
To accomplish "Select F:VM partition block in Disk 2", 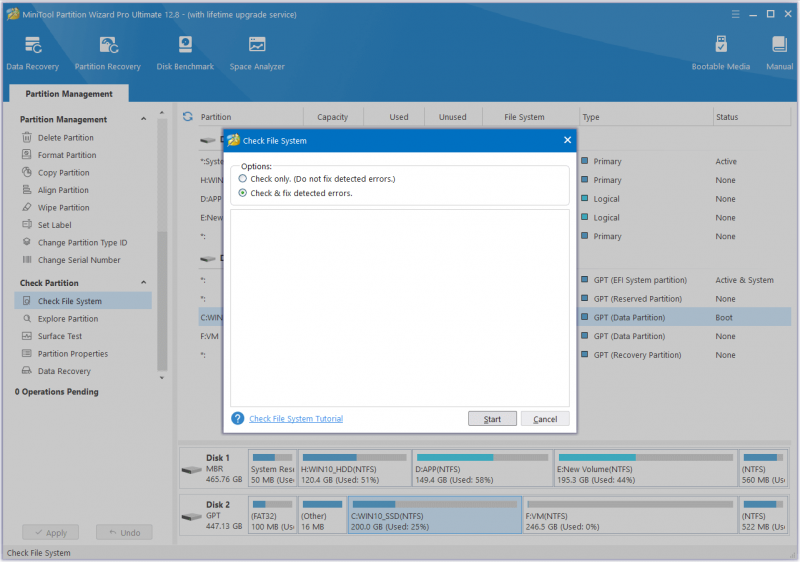I will click(630, 516).
